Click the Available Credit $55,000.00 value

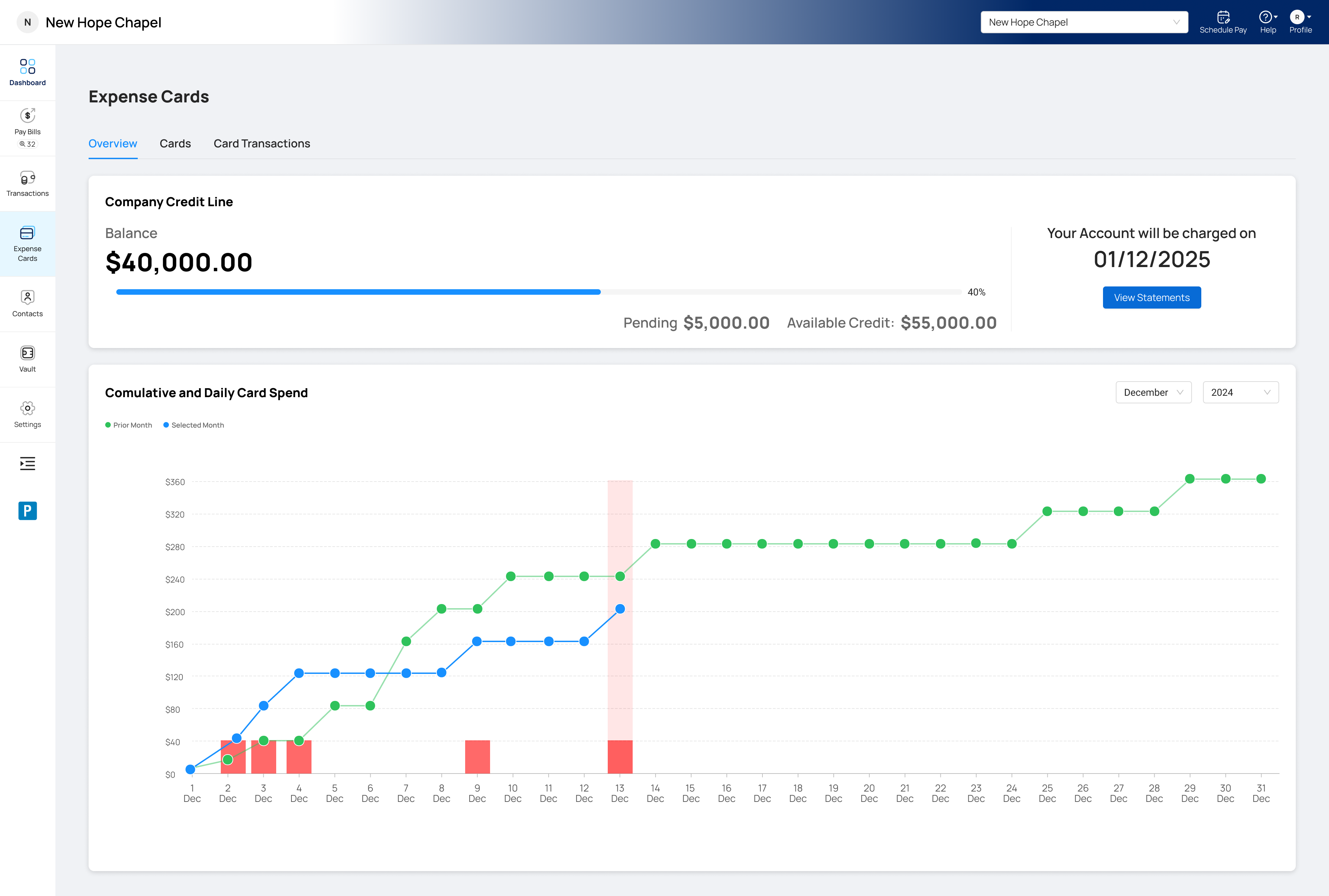point(949,323)
